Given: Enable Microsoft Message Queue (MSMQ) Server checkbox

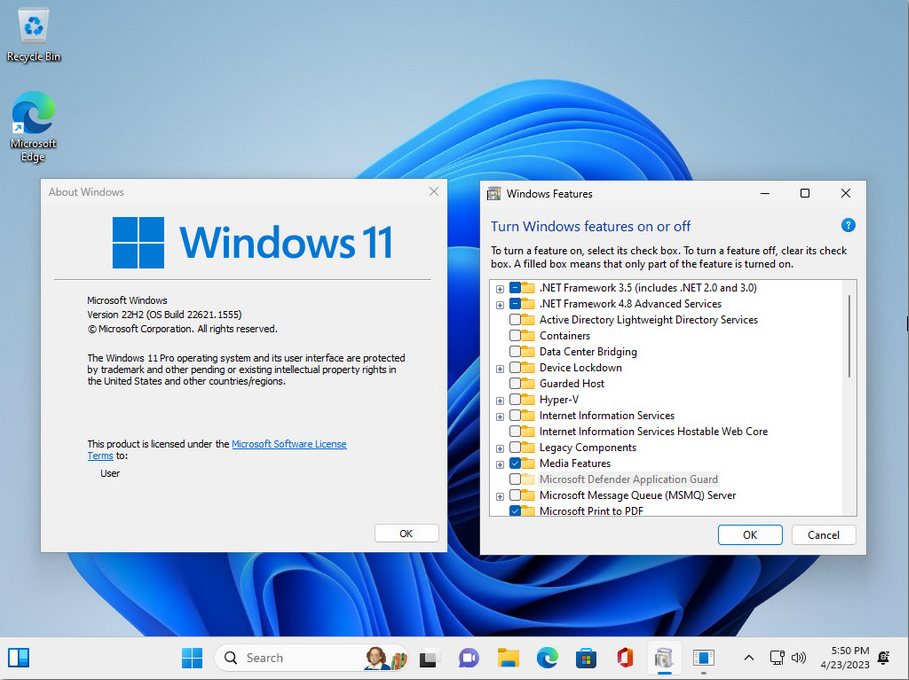Looking at the screenshot, I should click(515, 495).
